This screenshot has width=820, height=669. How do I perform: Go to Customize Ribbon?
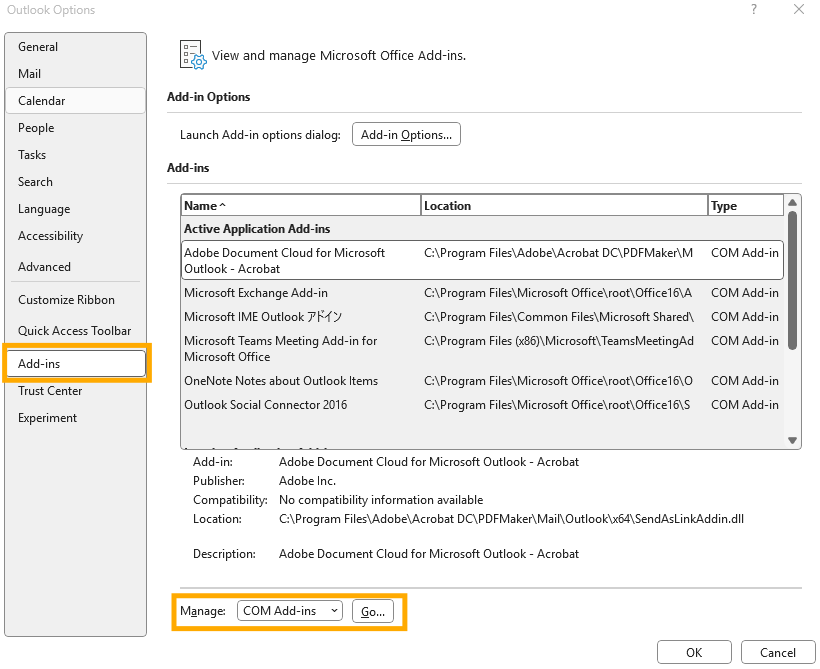click(75, 300)
